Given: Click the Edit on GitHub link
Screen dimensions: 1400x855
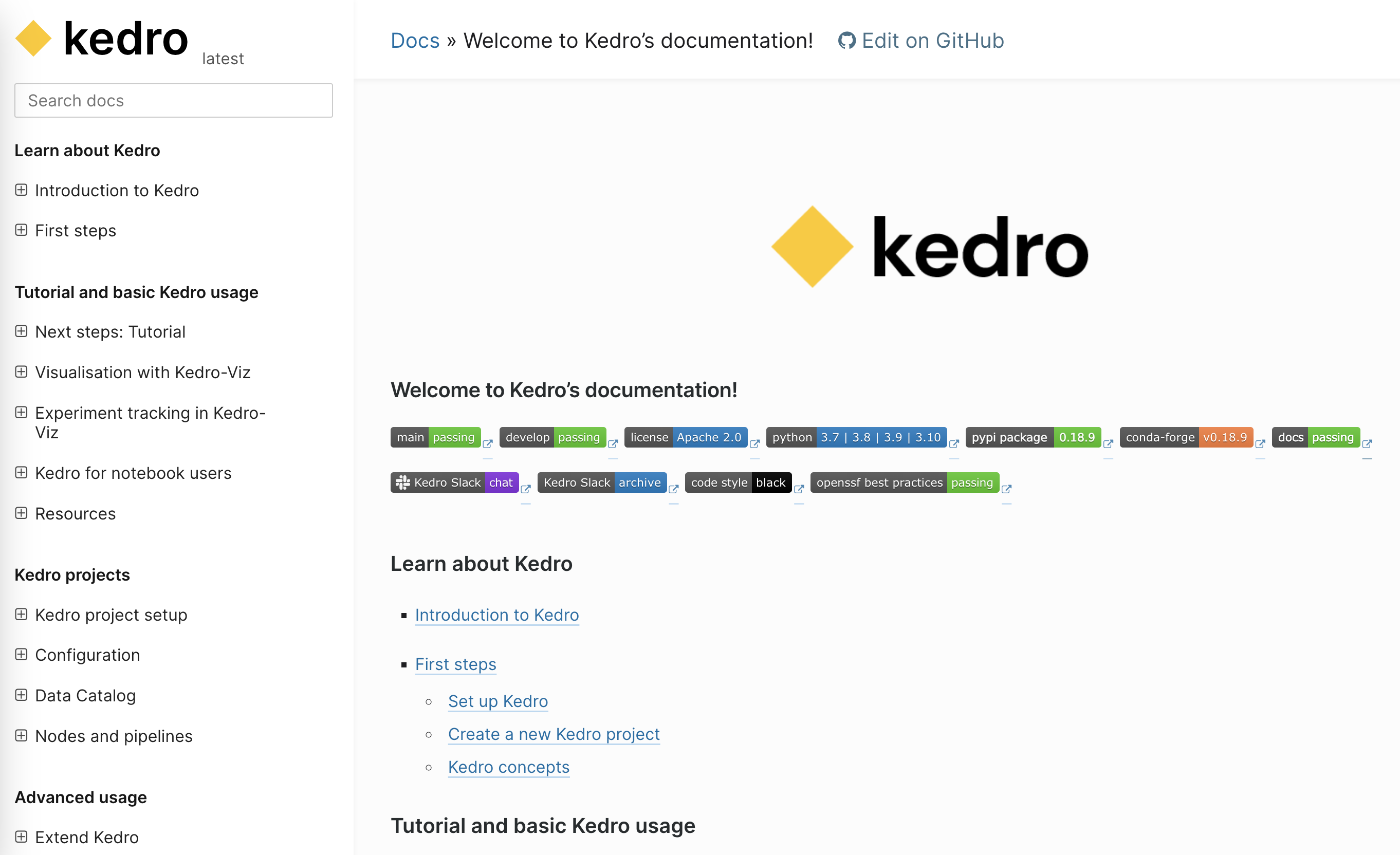Looking at the screenshot, I should click(932, 41).
